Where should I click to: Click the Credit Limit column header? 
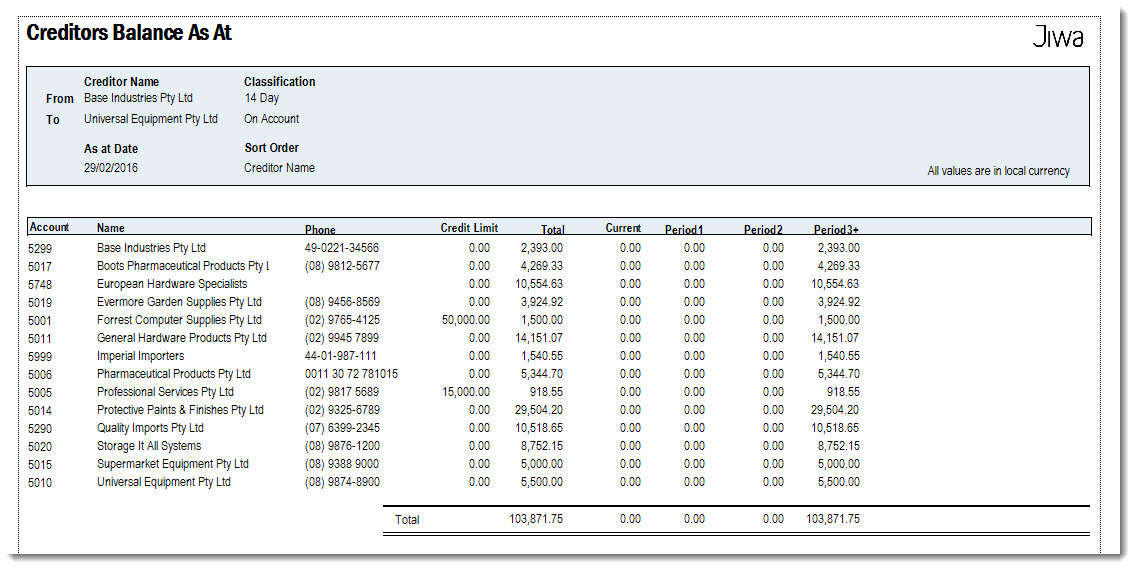469,228
